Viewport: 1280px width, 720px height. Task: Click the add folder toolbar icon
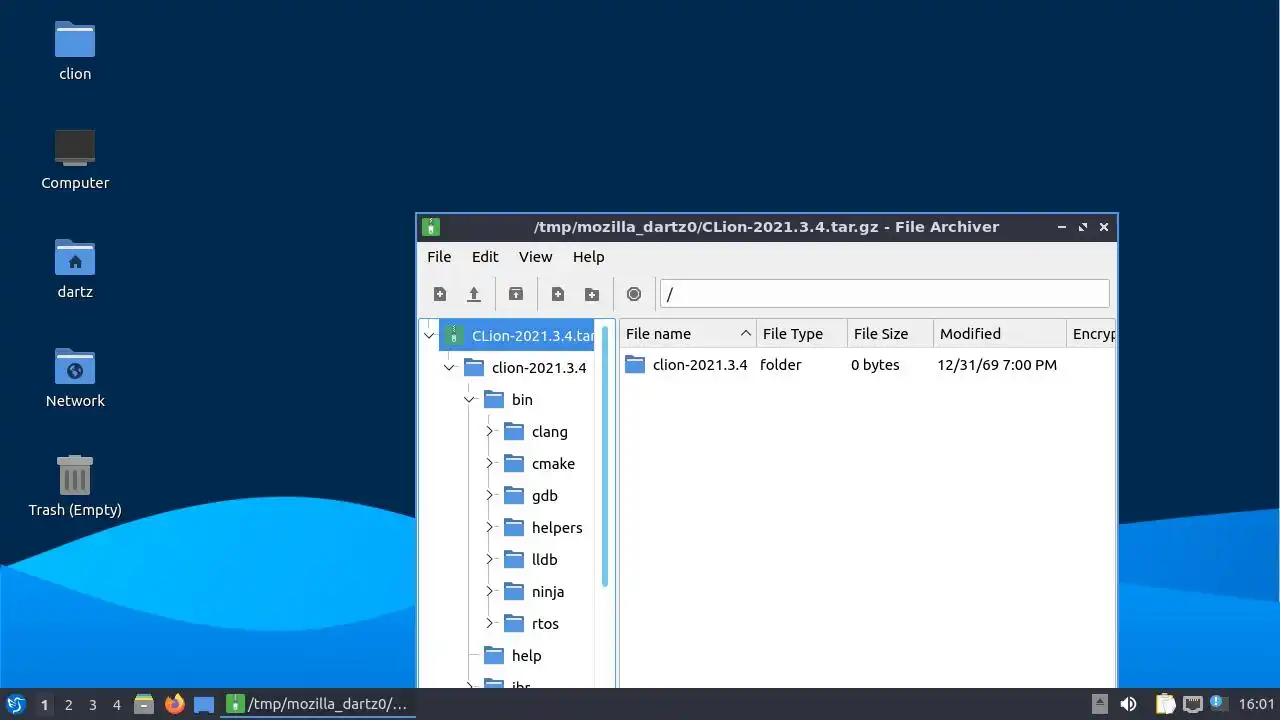(592, 294)
